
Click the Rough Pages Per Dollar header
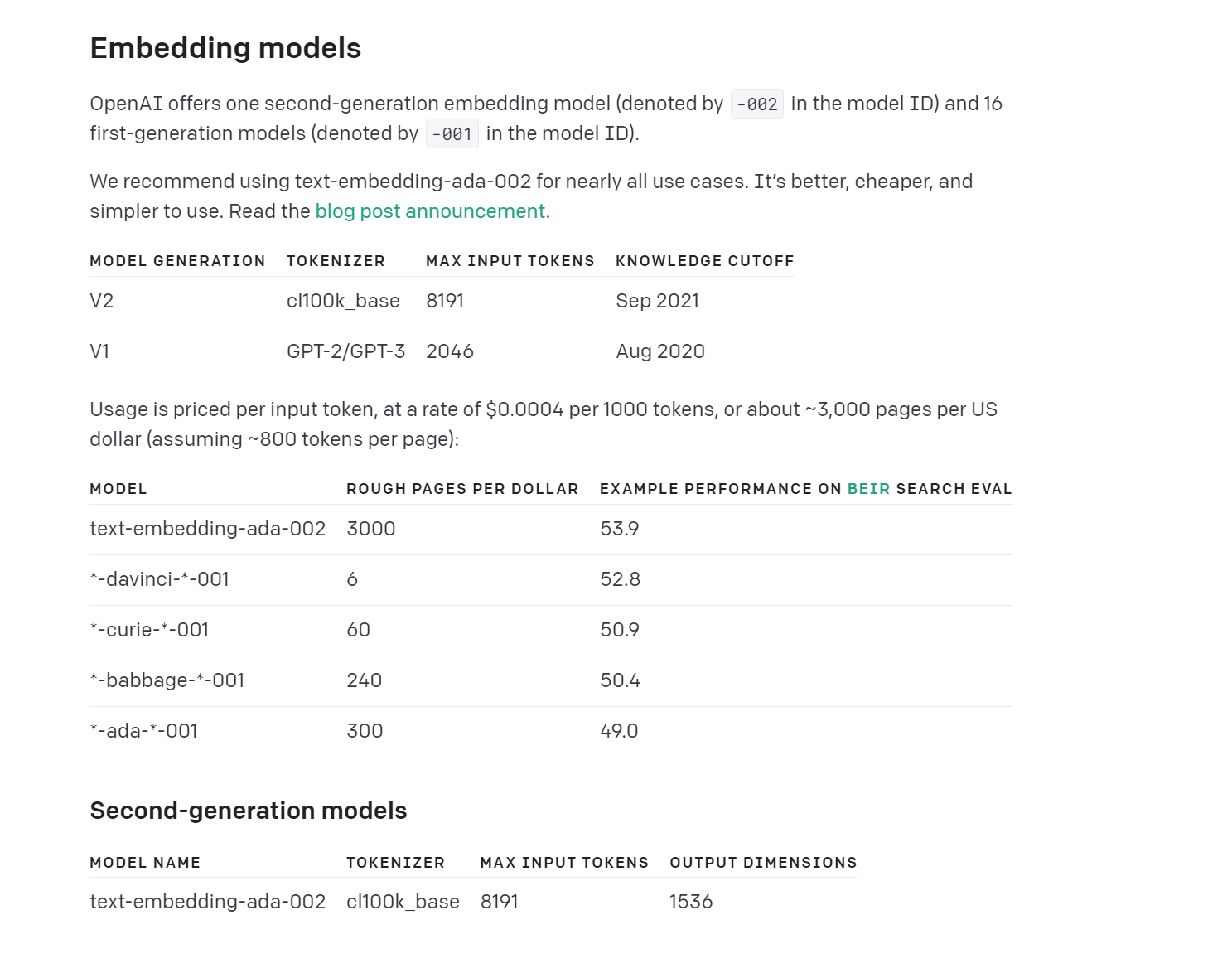(462, 489)
